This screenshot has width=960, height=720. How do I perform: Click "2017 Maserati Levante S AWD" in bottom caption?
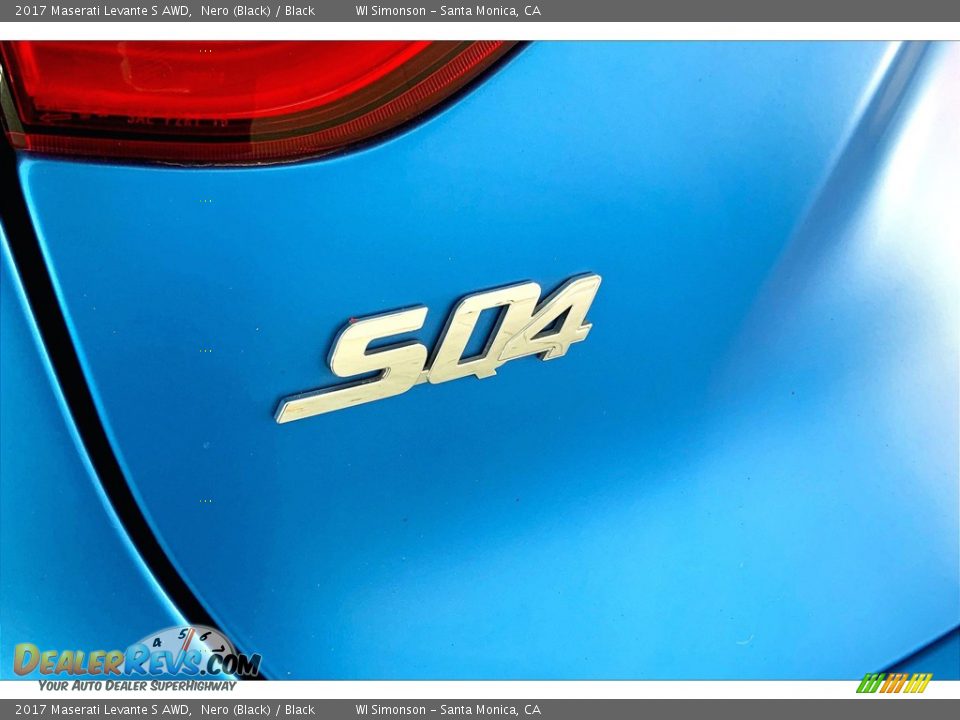[x=102, y=710]
